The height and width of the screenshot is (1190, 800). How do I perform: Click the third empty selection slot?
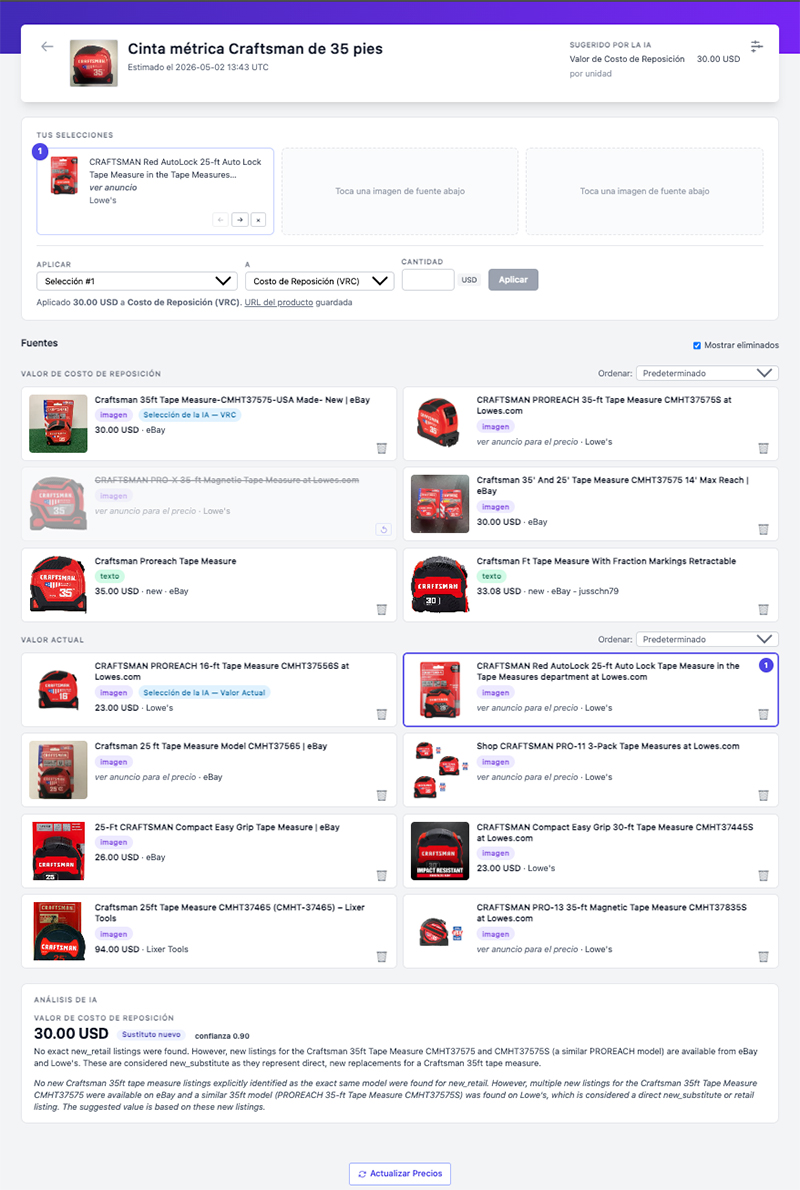click(x=644, y=191)
